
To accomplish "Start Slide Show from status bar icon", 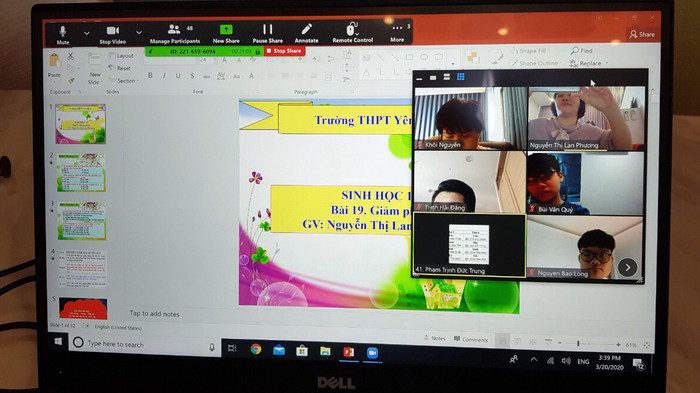I will point(548,343).
